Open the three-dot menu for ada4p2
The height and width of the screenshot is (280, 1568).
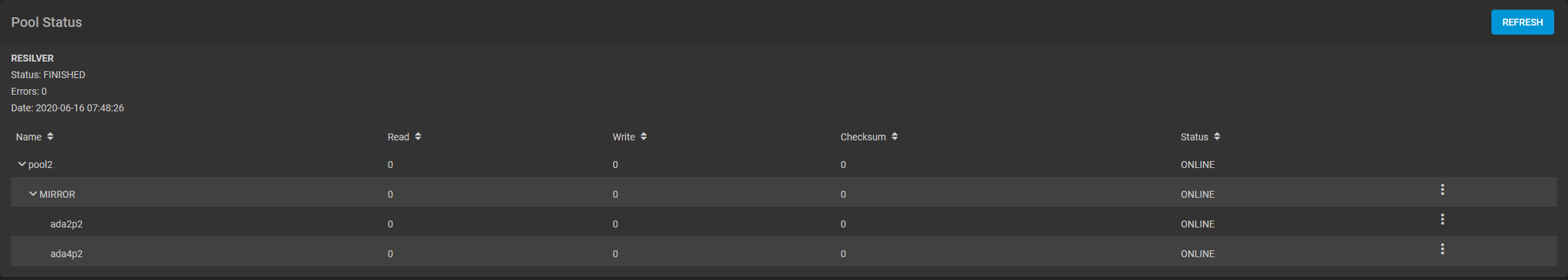pyautogui.click(x=1442, y=249)
